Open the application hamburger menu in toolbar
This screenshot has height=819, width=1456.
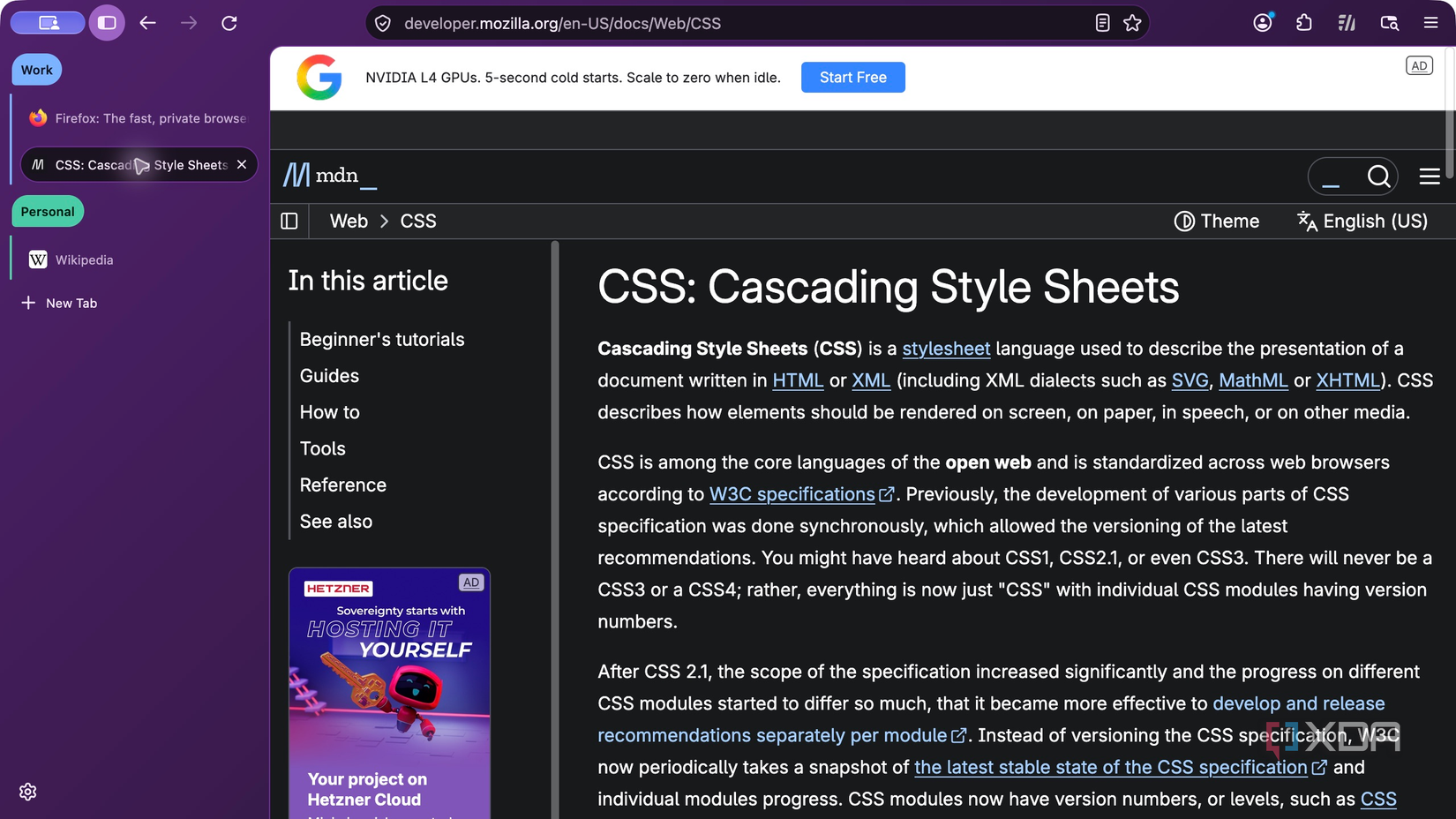(x=1431, y=23)
